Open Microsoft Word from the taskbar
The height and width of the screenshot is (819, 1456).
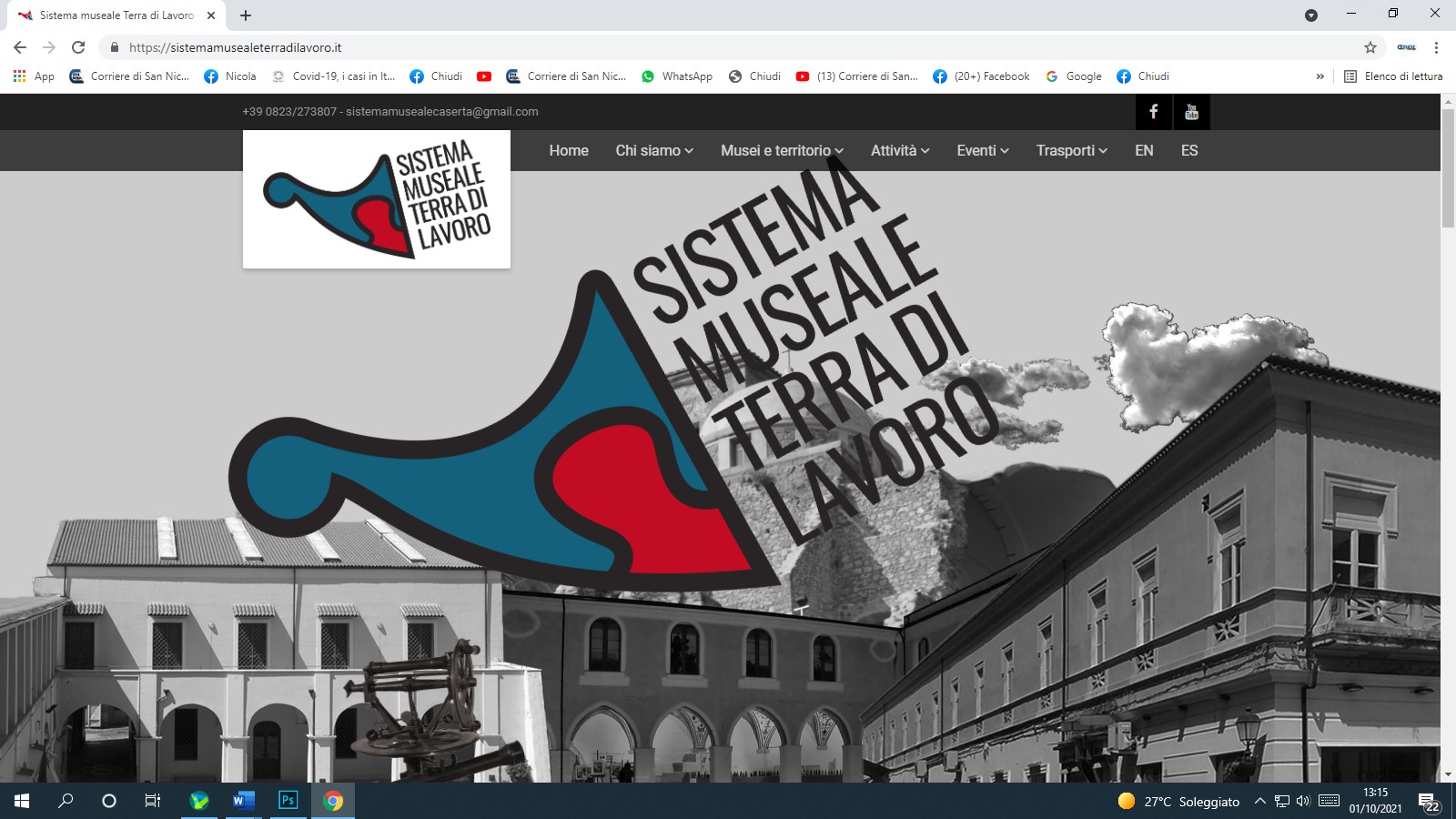pyautogui.click(x=243, y=801)
